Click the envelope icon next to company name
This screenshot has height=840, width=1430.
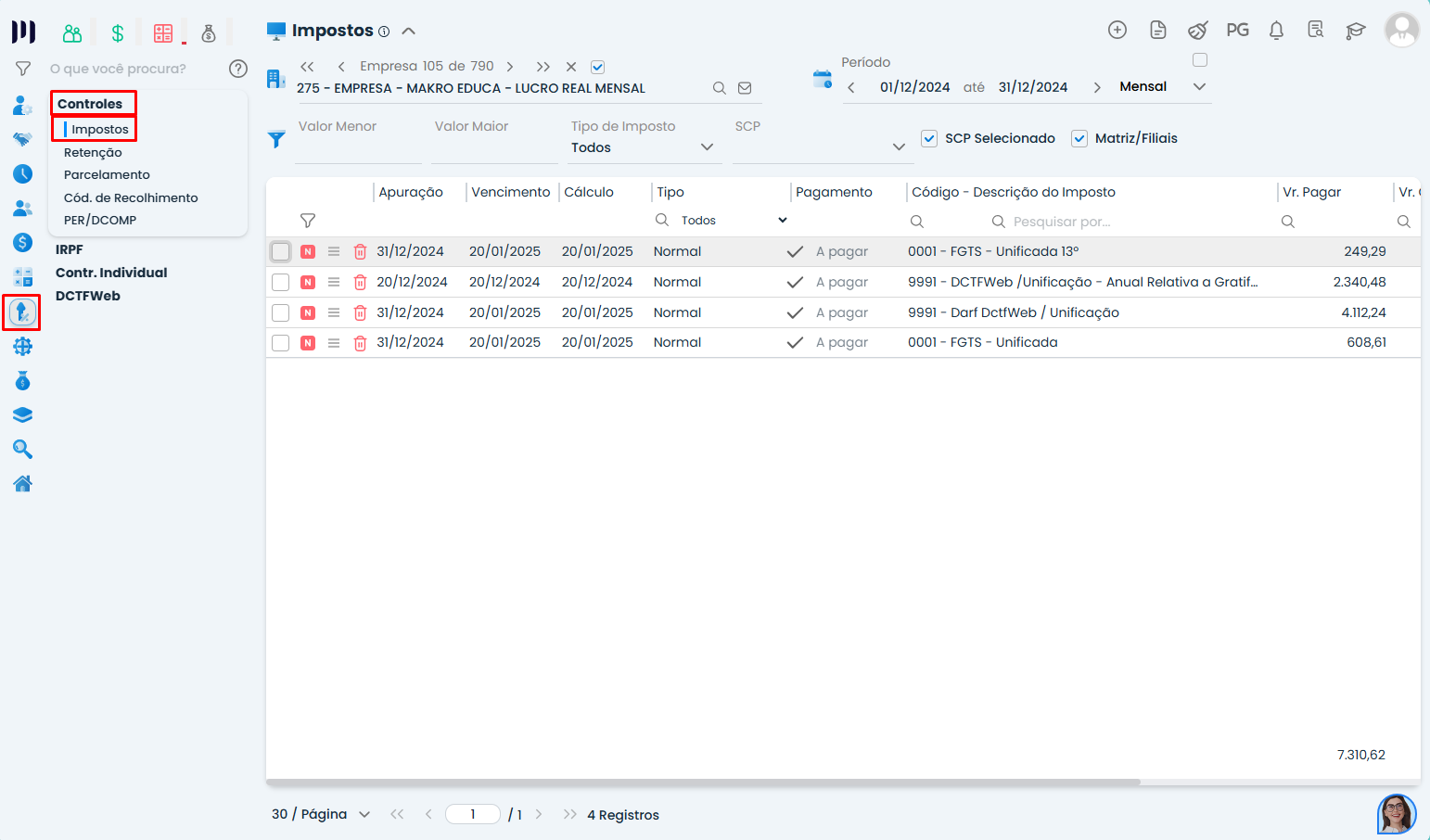click(x=745, y=88)
